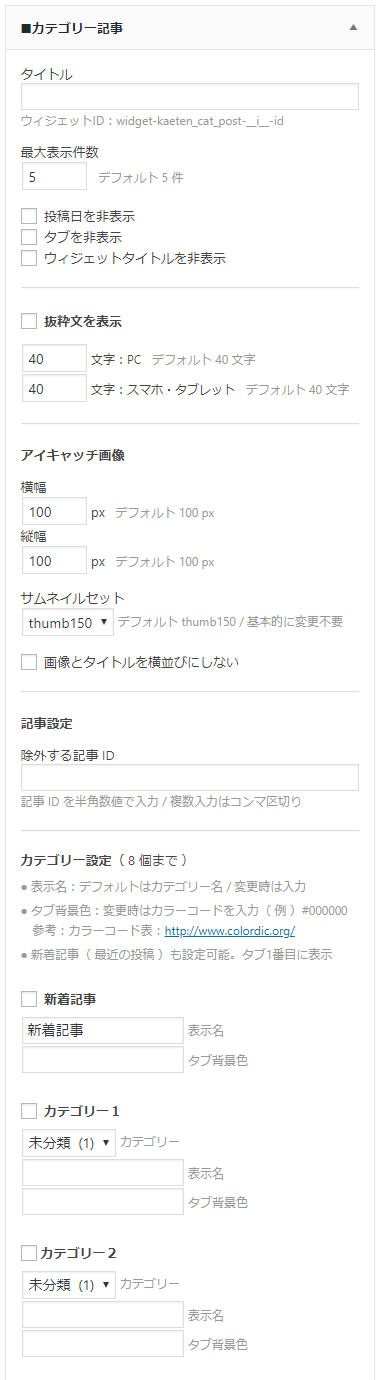Screen dimensions: 380x1380
Task: Enable 投稿日を非表示 checkbox
Action: click(x=29, y=216)
